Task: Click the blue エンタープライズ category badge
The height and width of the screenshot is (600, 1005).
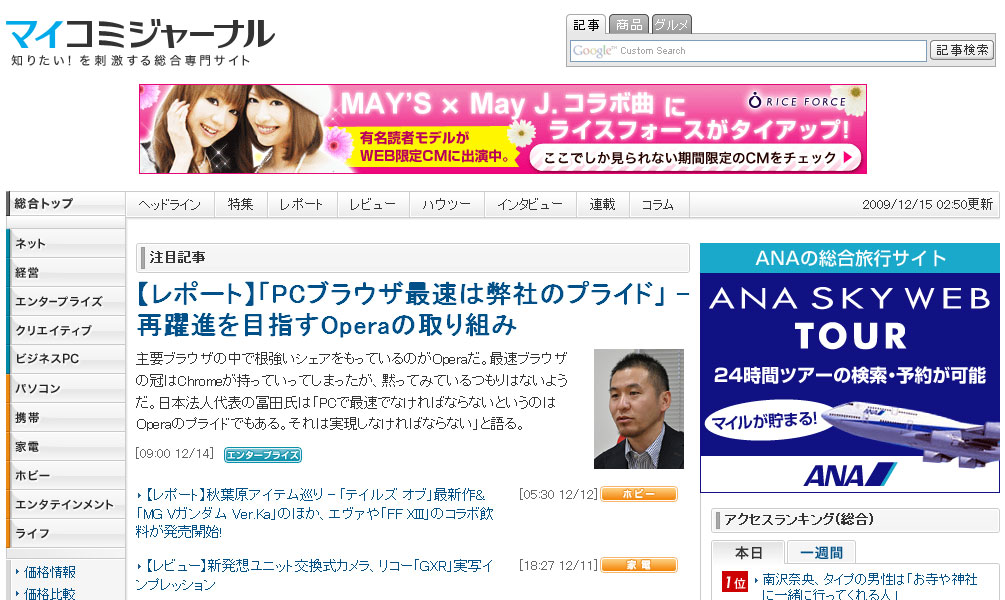Action: coord(262,455)
